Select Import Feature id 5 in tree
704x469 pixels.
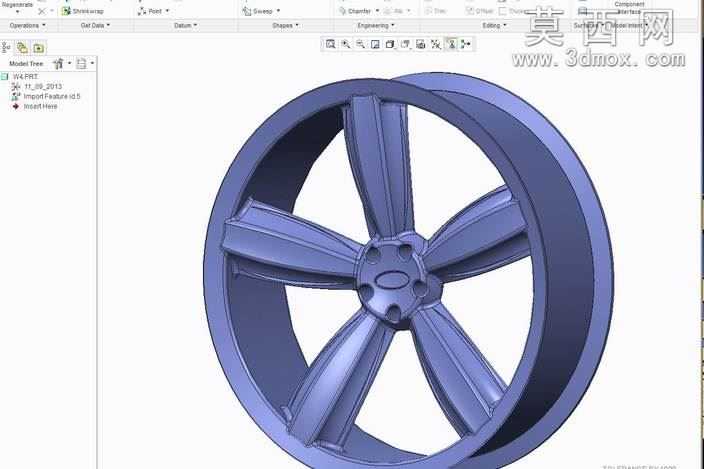46,96
